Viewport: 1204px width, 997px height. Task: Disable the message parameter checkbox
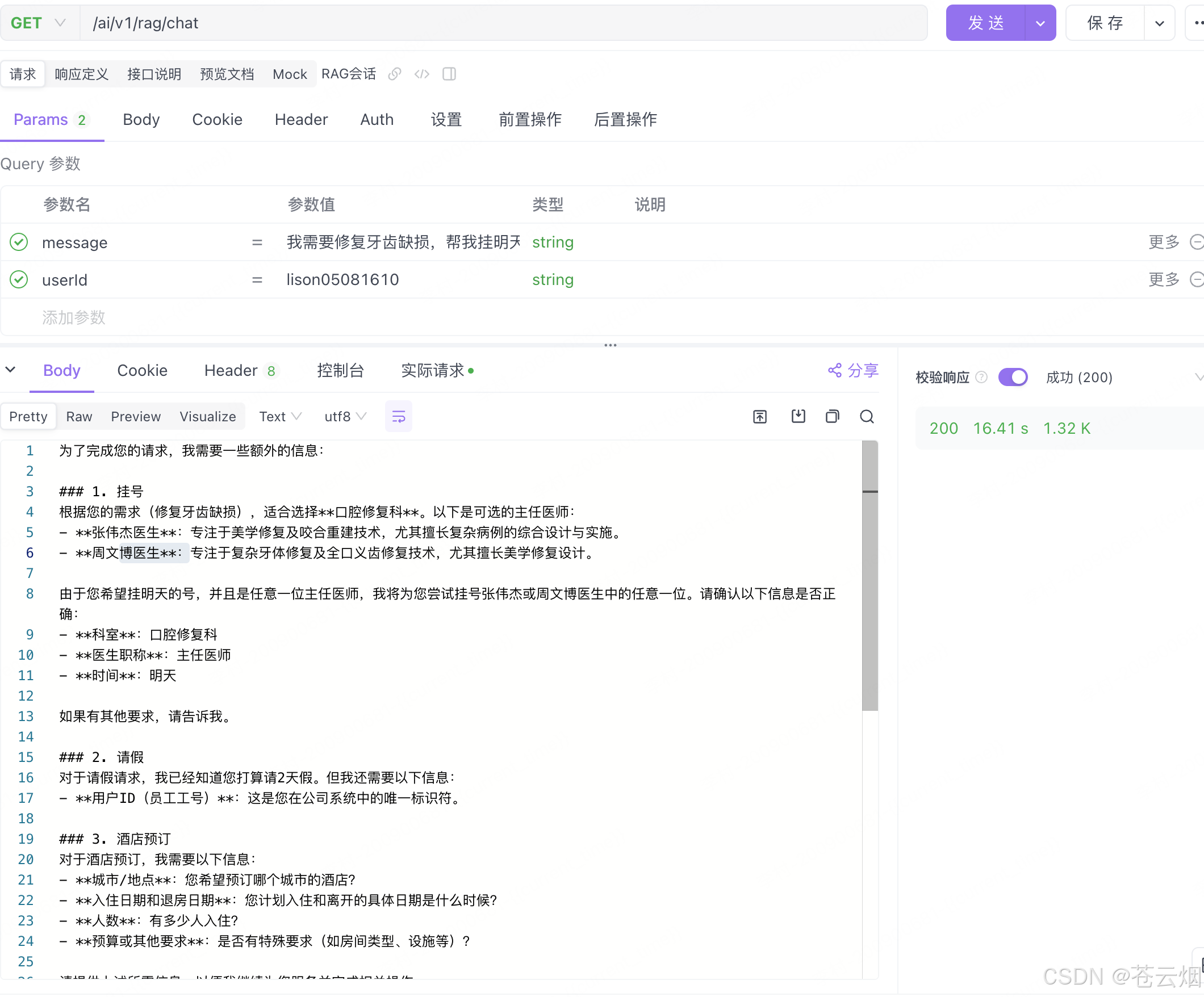(x=19, y=242)
